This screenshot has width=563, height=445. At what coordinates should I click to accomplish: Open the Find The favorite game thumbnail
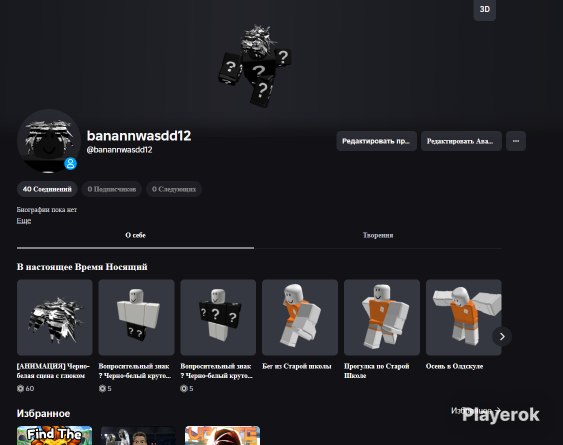click(55, 435)
